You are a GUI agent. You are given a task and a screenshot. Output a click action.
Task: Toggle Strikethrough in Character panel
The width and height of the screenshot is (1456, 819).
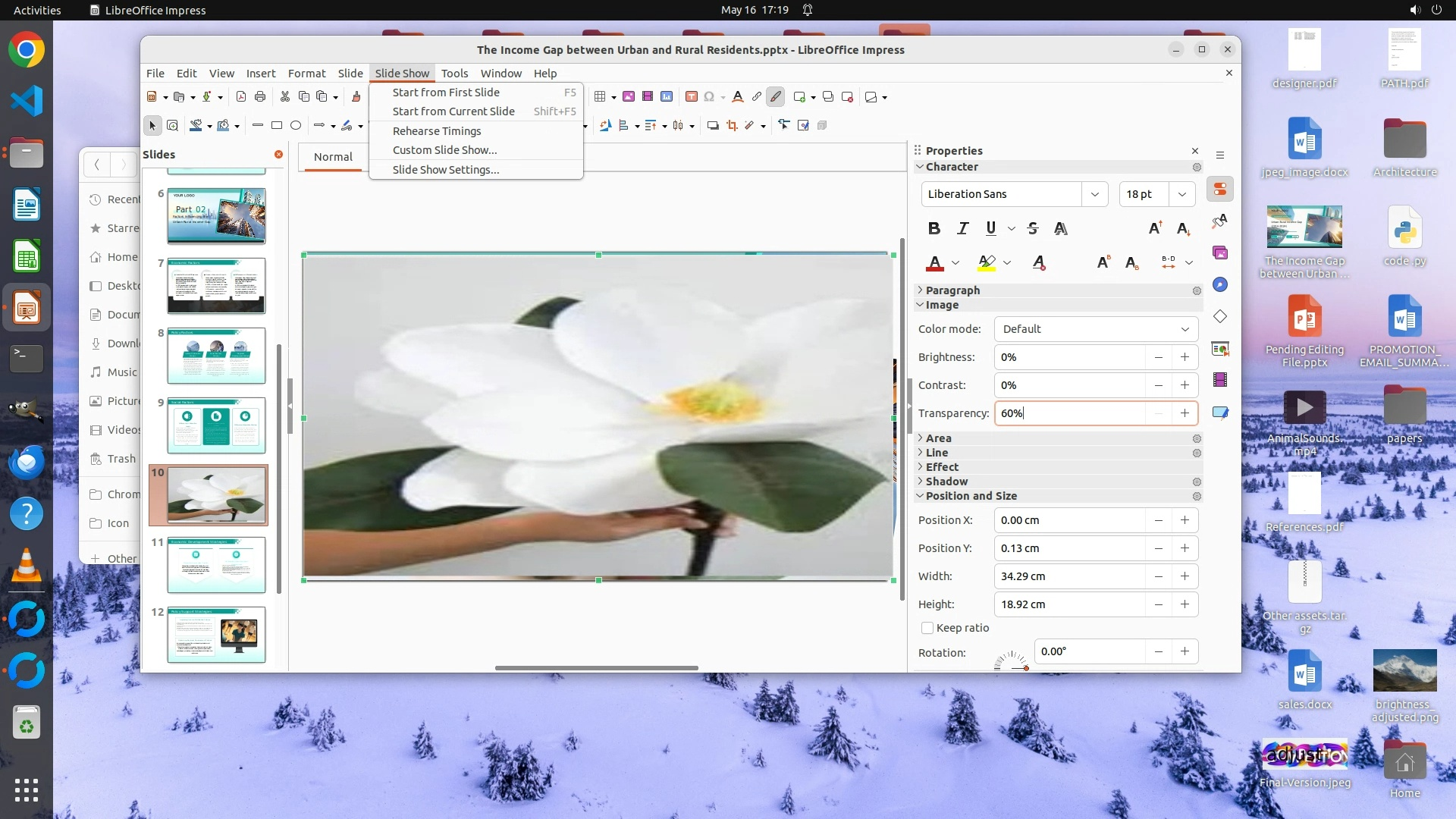pyautogui.click(x=1032, y=228)
